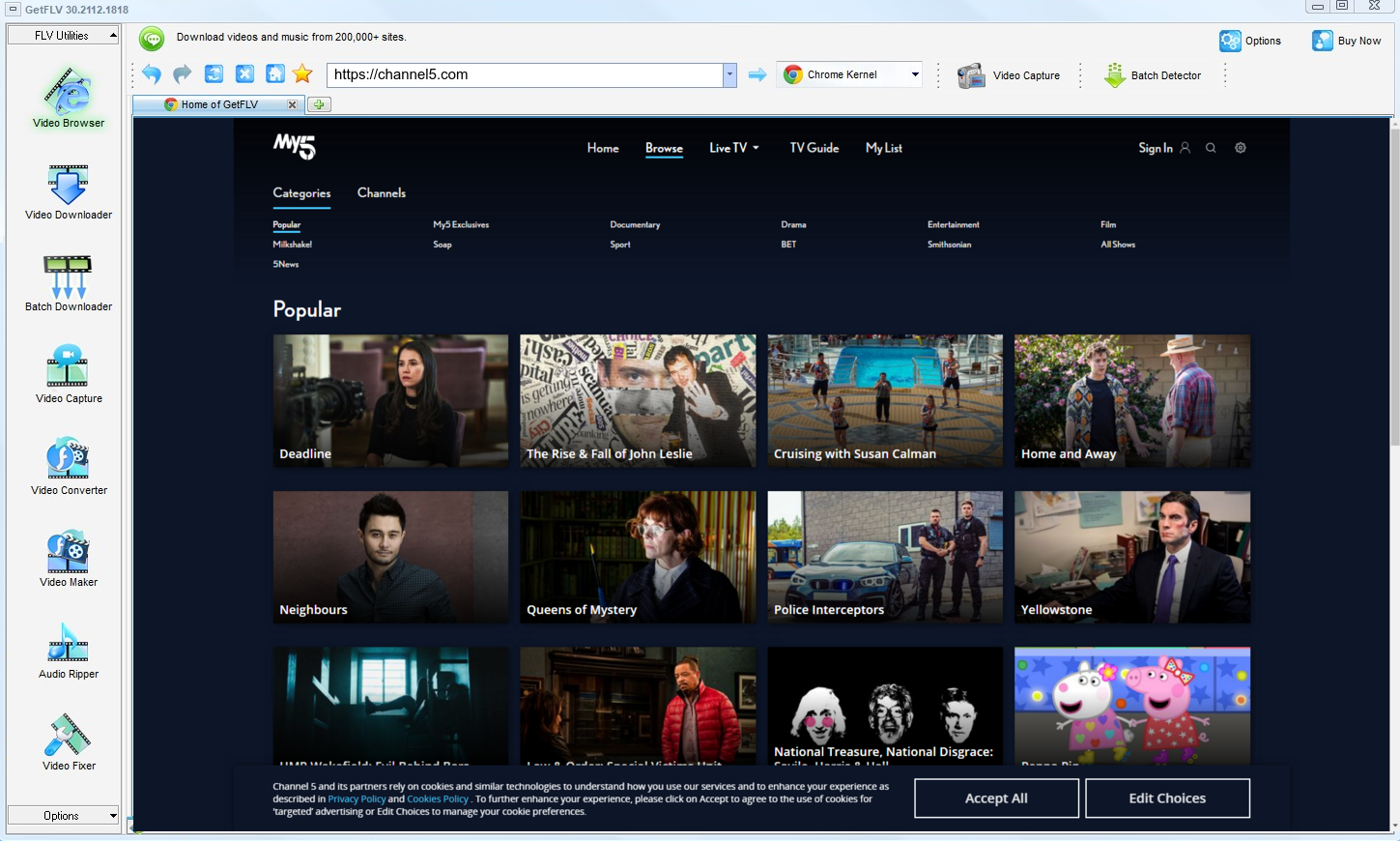Open the URL history dropdown arrow
This screenshot has height=841, width=1400.
pyautogui.click(x=729, y=74)
